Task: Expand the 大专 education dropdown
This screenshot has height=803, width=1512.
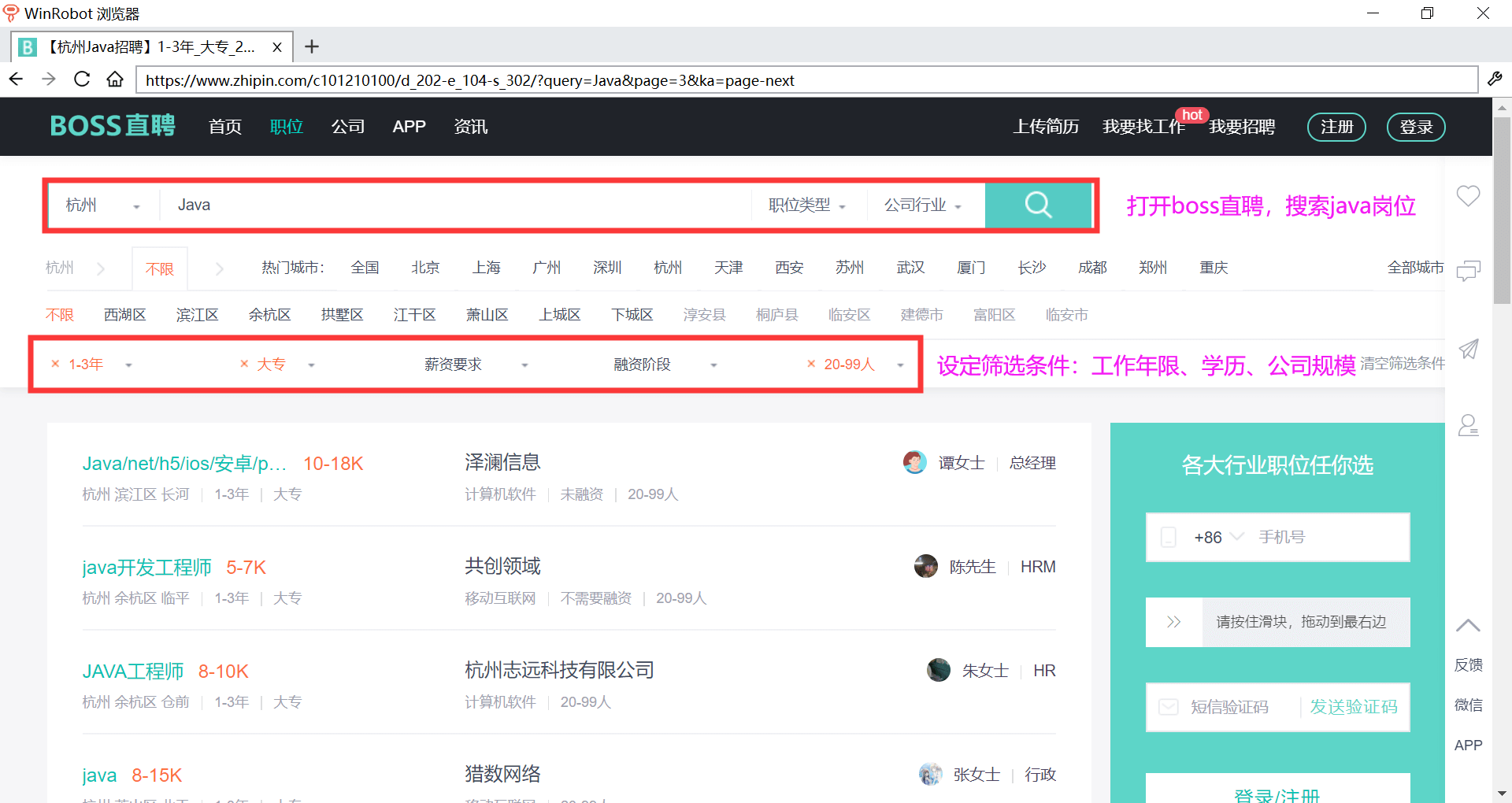Action: point(311,365)
